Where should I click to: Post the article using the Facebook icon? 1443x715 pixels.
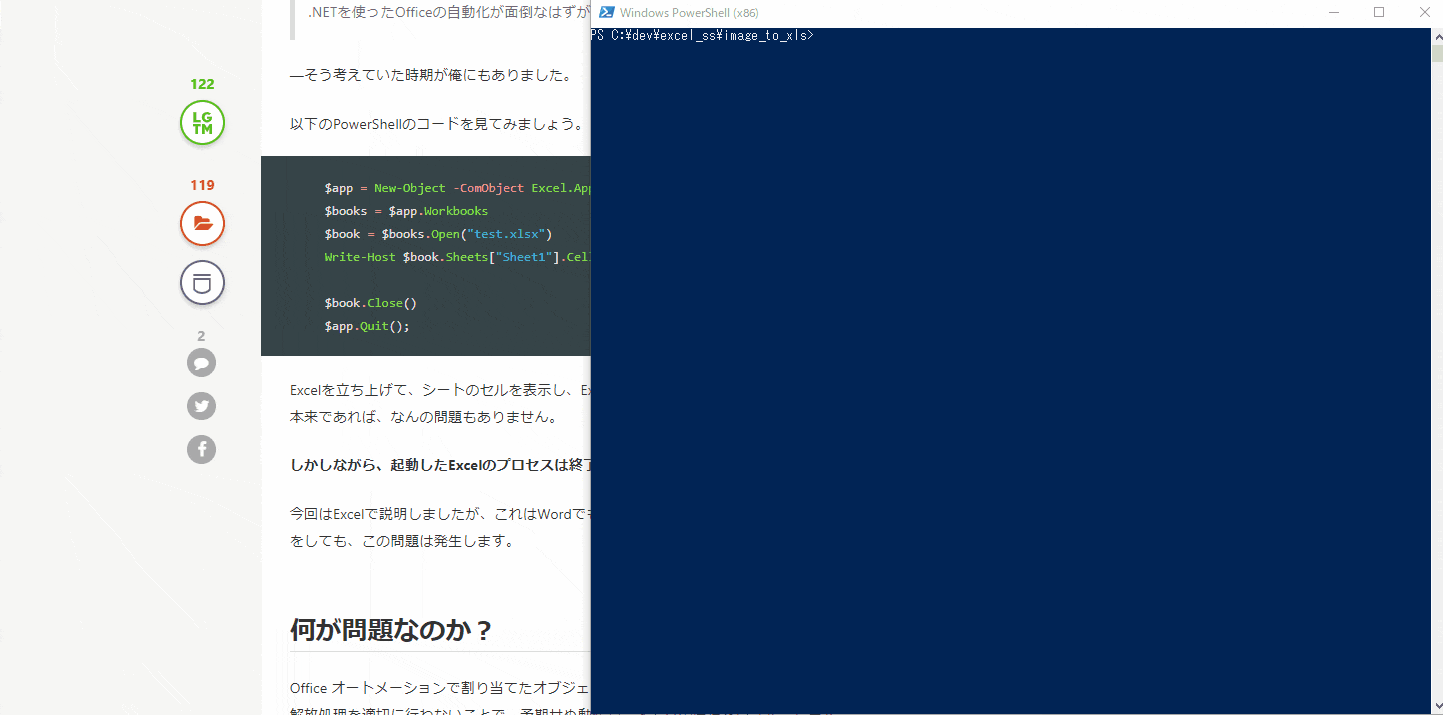(201, 449)
